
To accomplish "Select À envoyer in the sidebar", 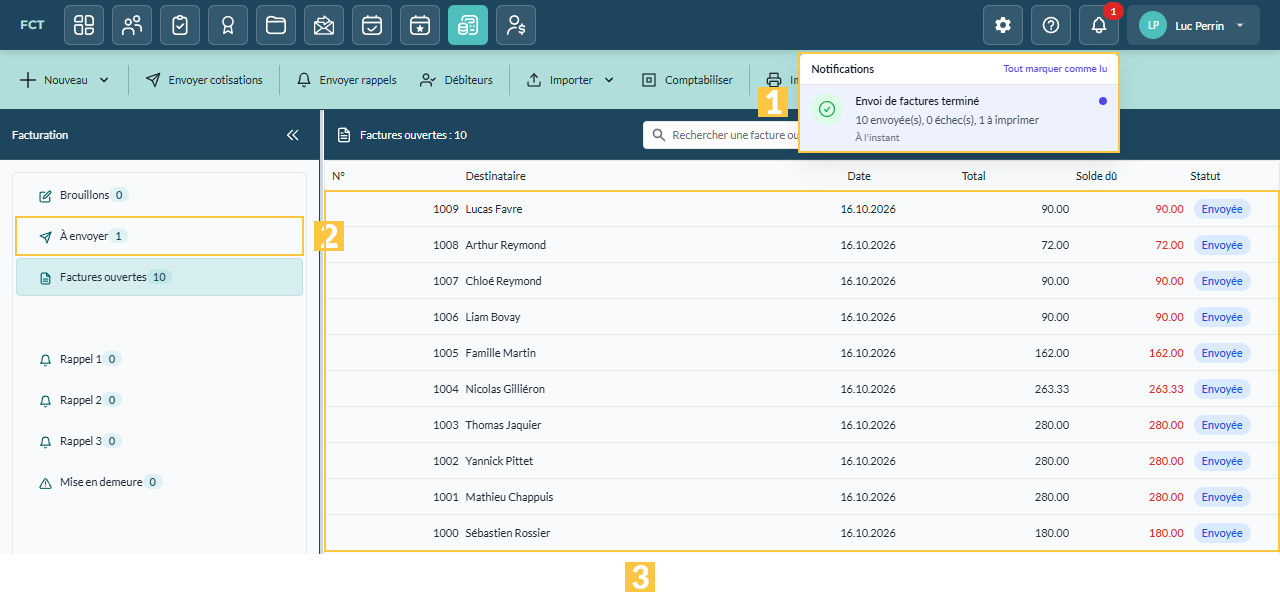I will tap(159, 236).
